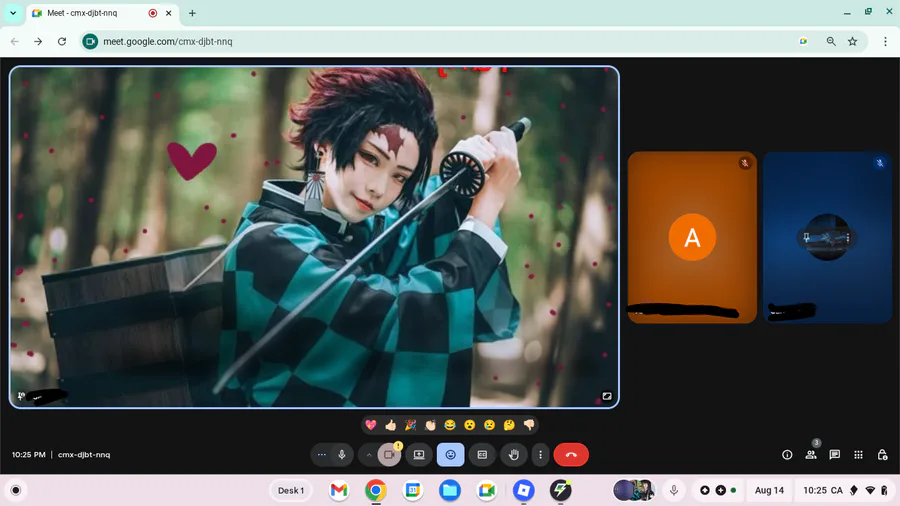Click the Desk 1 button on shelf

point(291,491)
